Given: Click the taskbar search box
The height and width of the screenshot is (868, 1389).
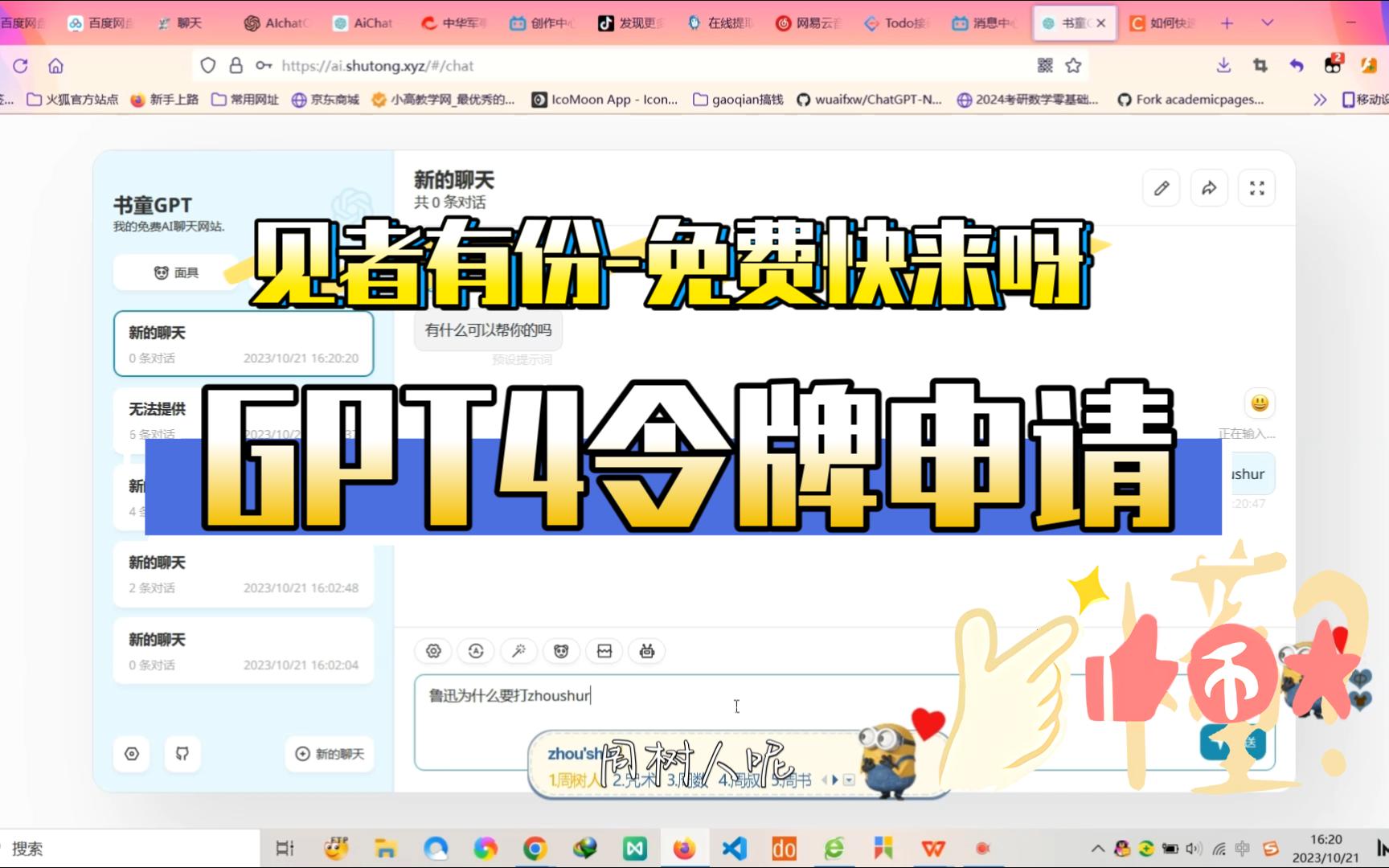Looking at the screenshot, I should pos(129,849).
